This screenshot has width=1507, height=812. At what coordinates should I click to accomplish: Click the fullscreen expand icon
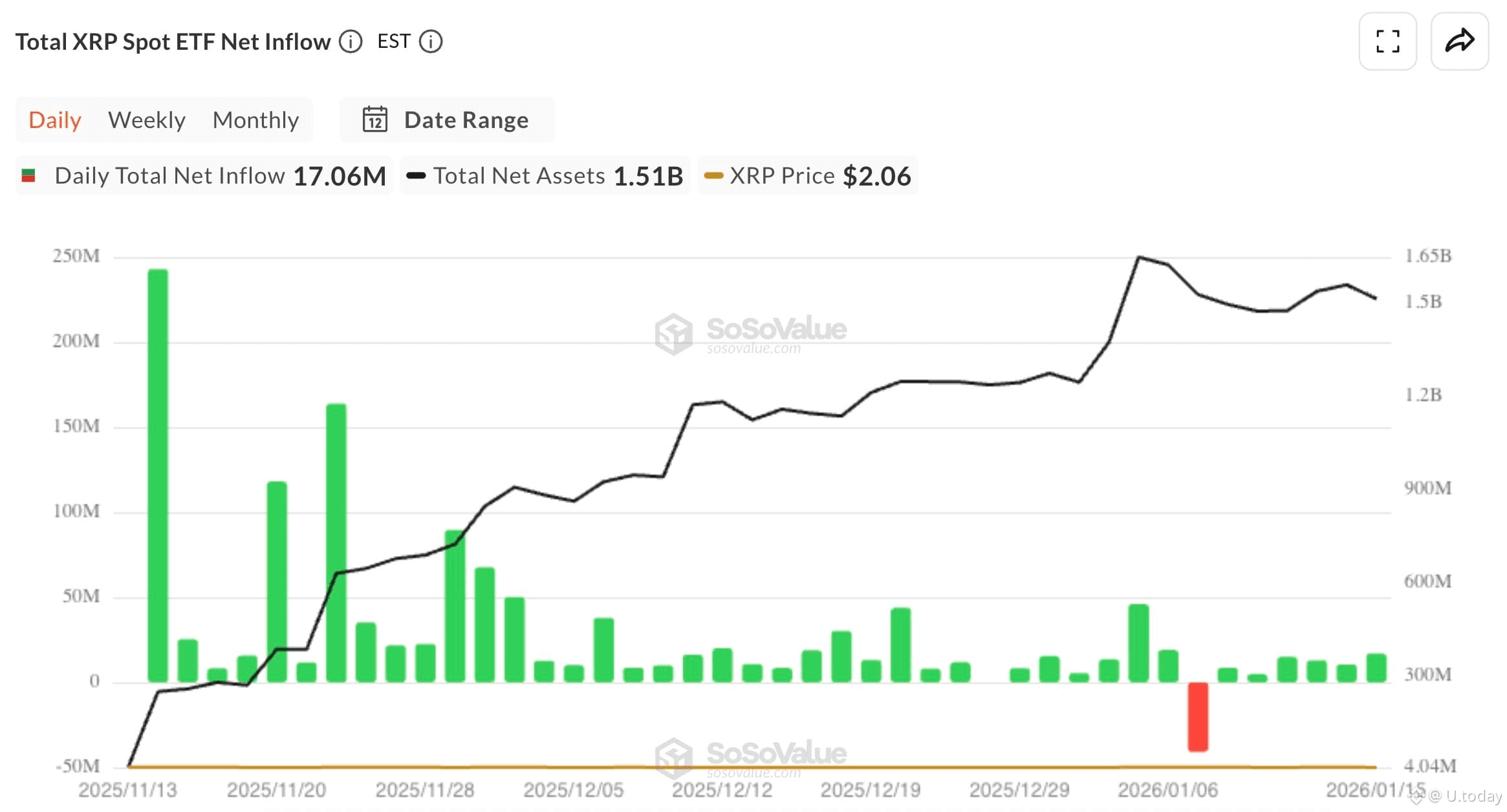[x=1387, y=41]
